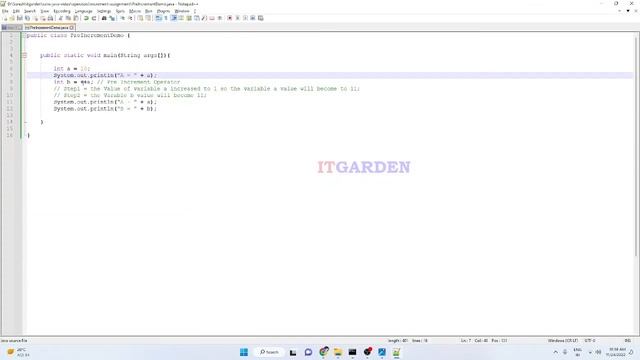
Task: Play back the recorded macro
Action: [x=245, y=18]
